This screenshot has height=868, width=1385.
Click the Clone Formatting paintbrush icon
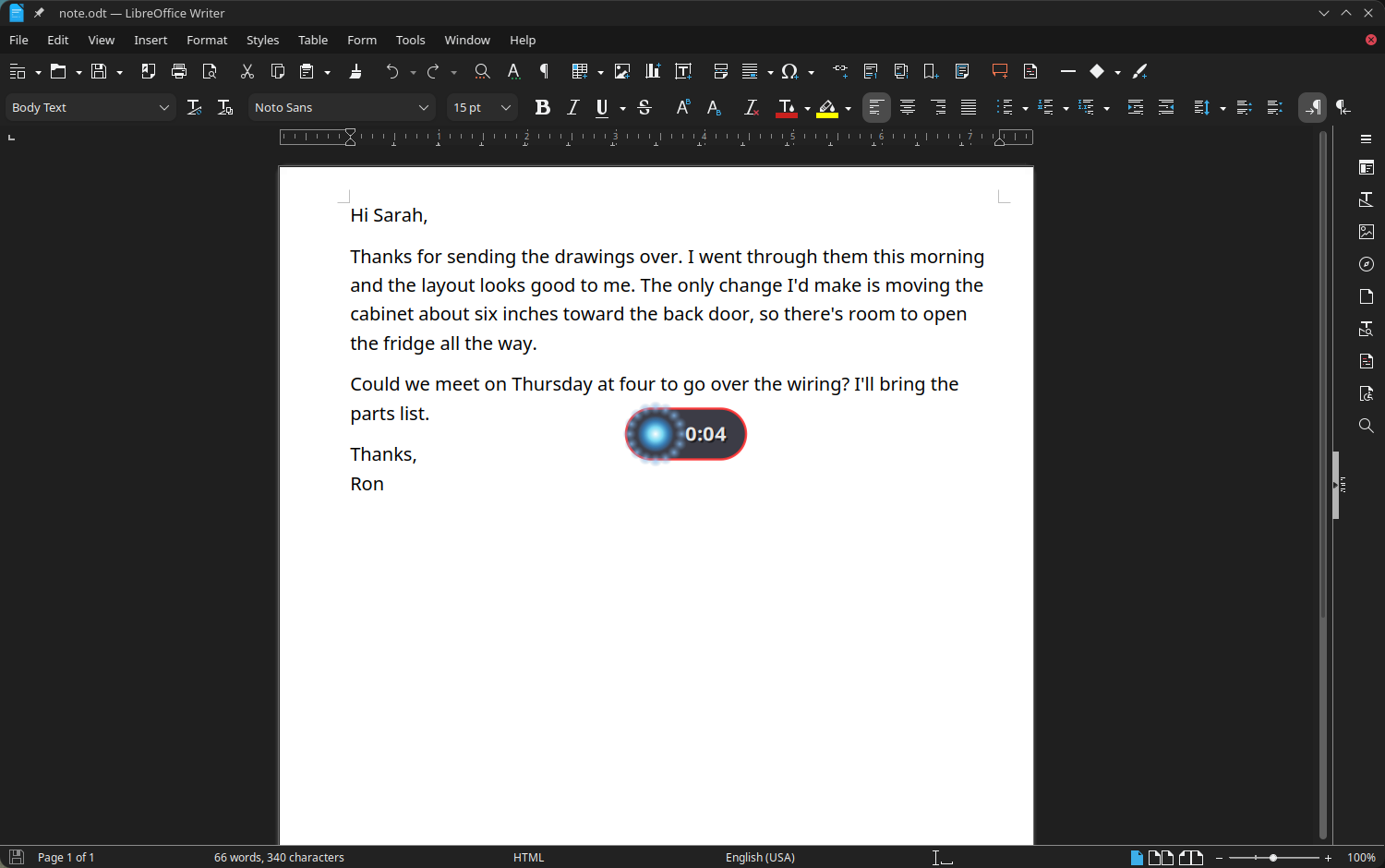pos(355,71)
